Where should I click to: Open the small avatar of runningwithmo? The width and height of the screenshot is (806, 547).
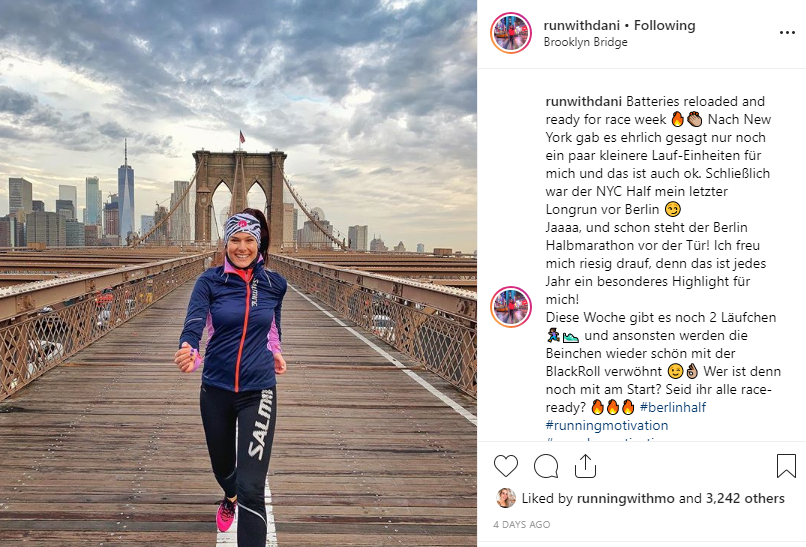pyautogui.click(x=506, y=498)
